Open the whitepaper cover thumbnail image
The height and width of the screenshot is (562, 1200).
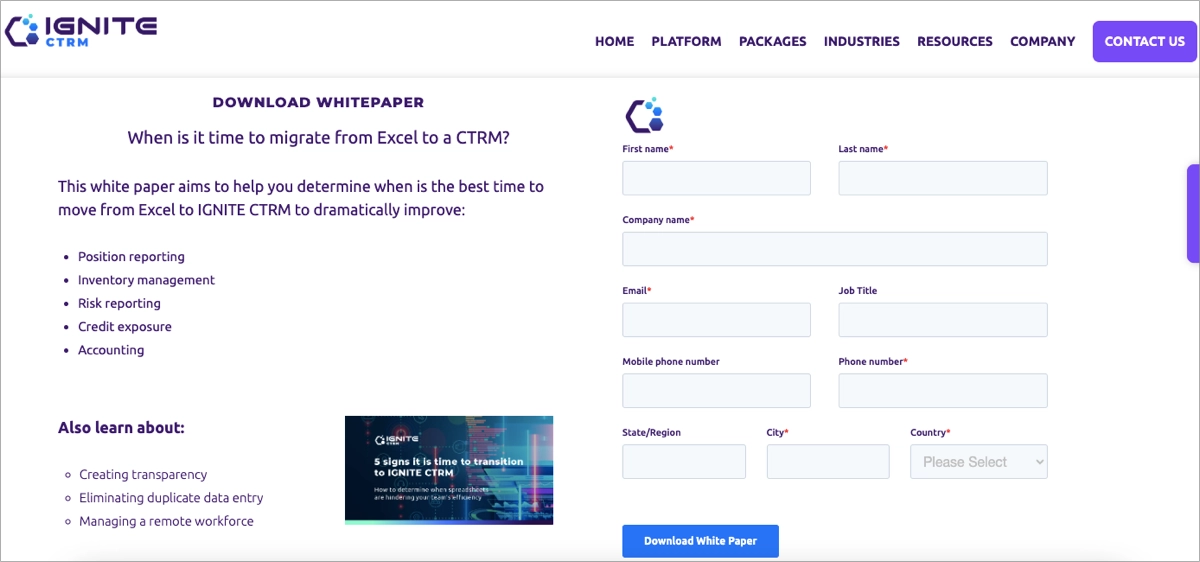coord(448,470)
